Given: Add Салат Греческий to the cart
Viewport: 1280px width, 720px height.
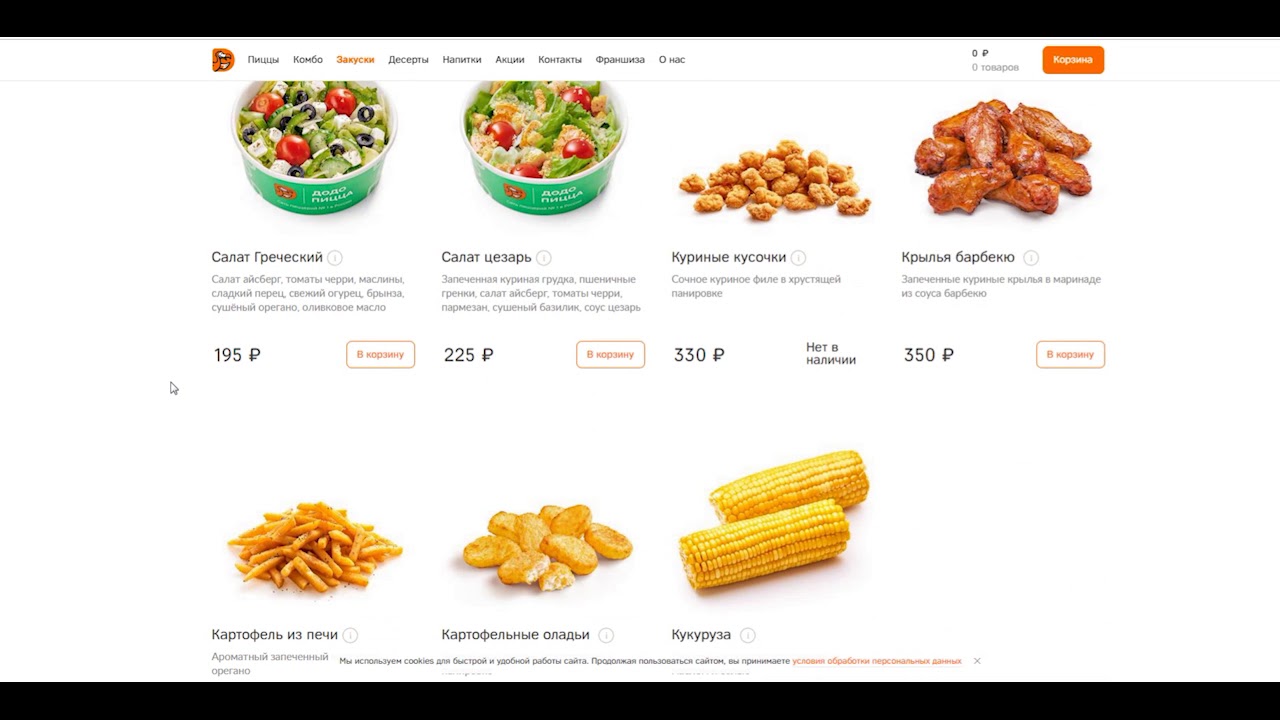Looking at the screenshot, I should click(380, 354).
